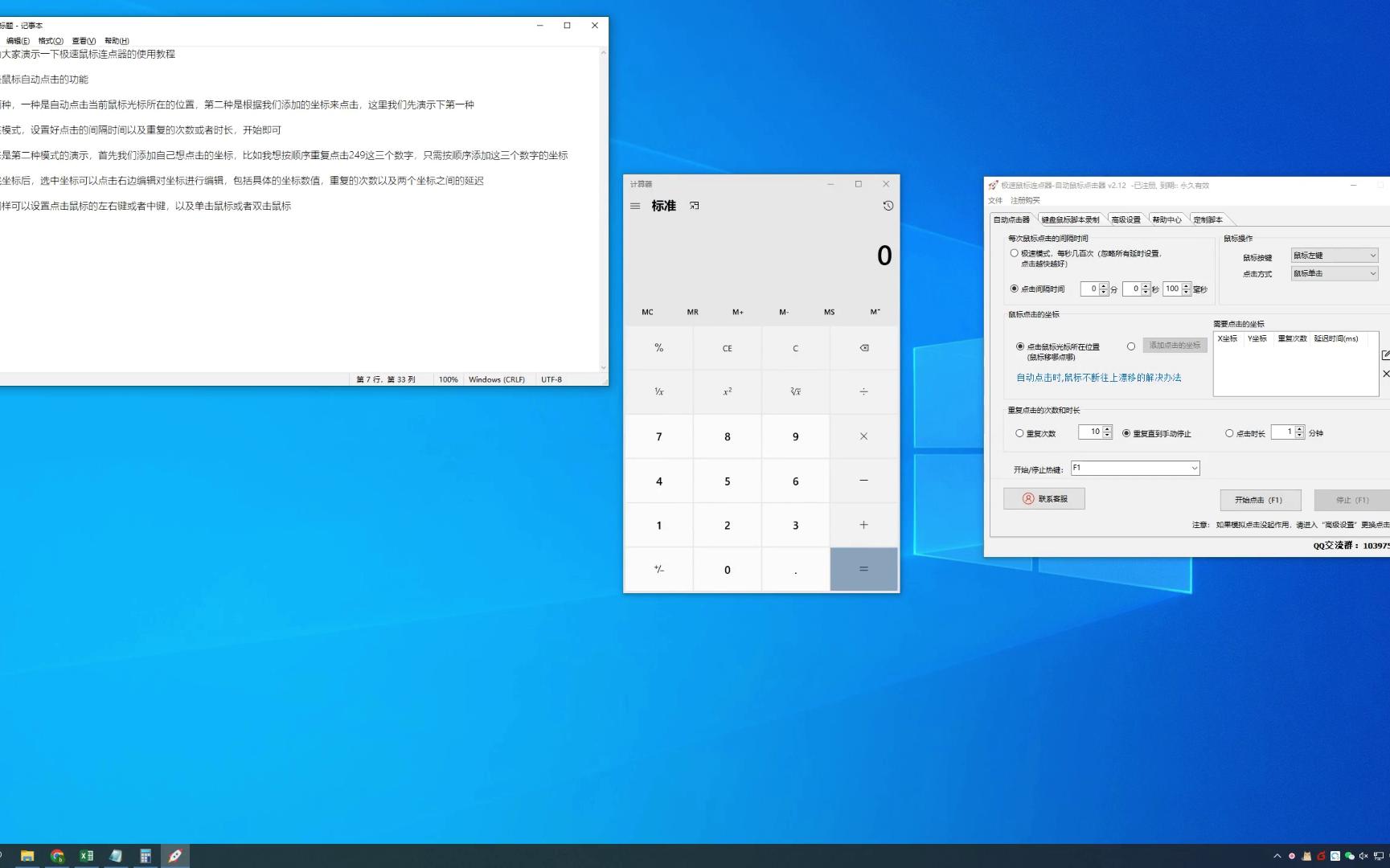Click the delete coordinate X icon
The image size is (1390, 868).
pos(1385,374)
